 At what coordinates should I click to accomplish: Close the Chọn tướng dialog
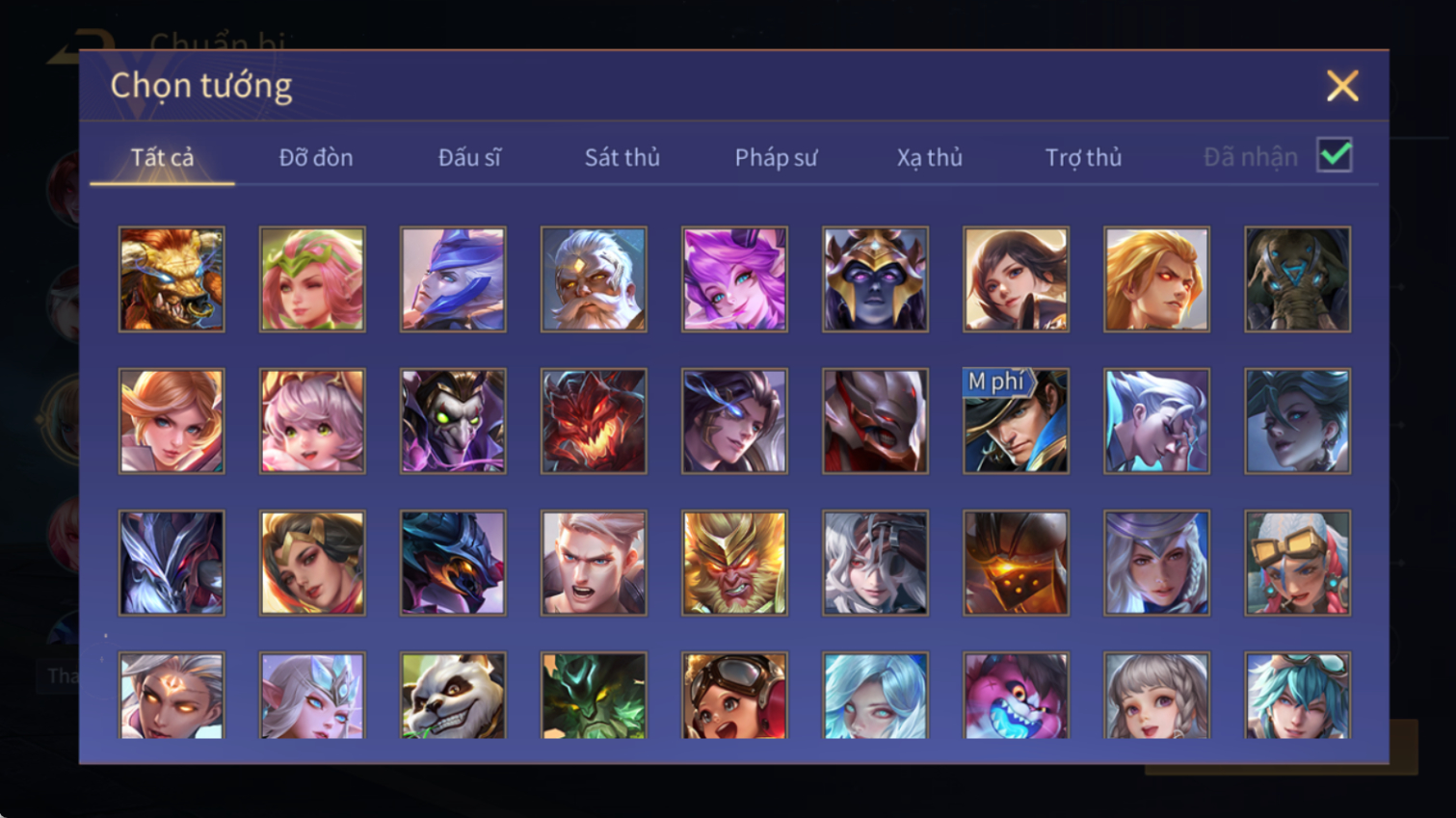tap(1342, 86)
